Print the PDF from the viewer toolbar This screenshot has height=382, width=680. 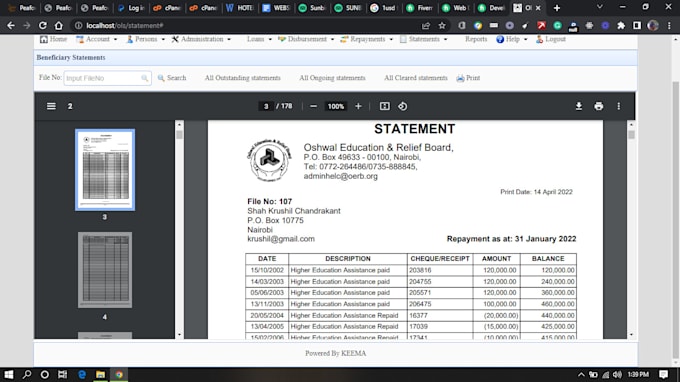(599, 106)
